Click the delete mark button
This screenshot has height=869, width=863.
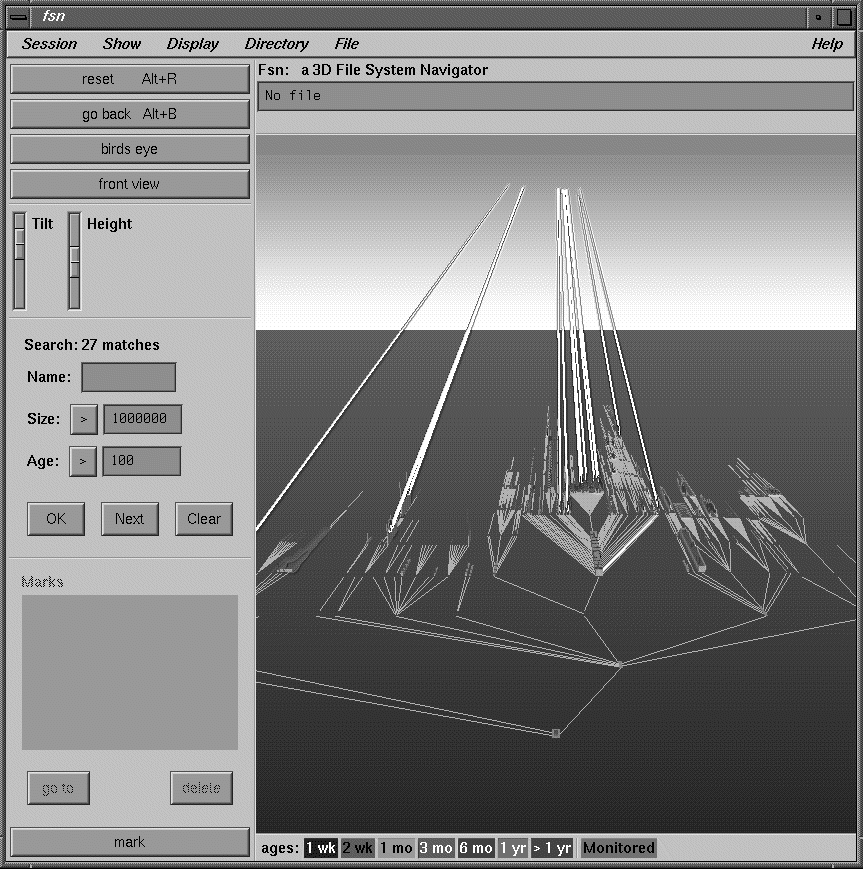pyautogui.click(x=201, y=788)
